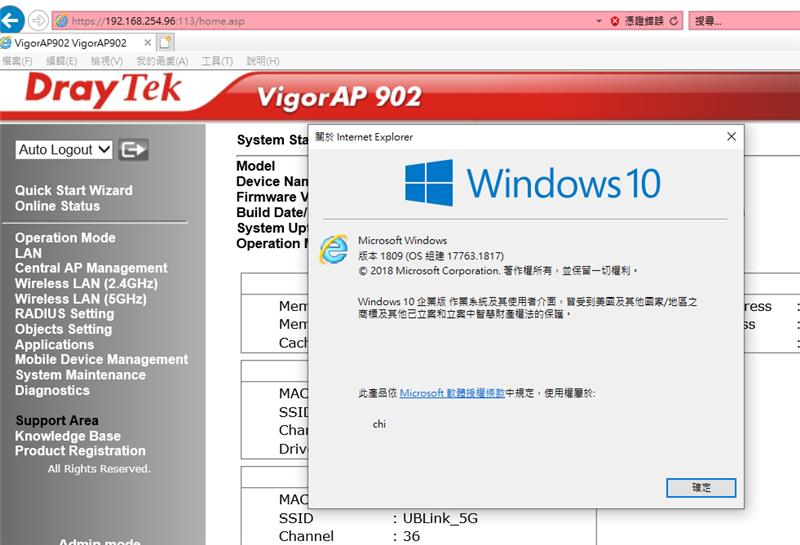Open the Auto Logout dropdown

click(64, 149)
